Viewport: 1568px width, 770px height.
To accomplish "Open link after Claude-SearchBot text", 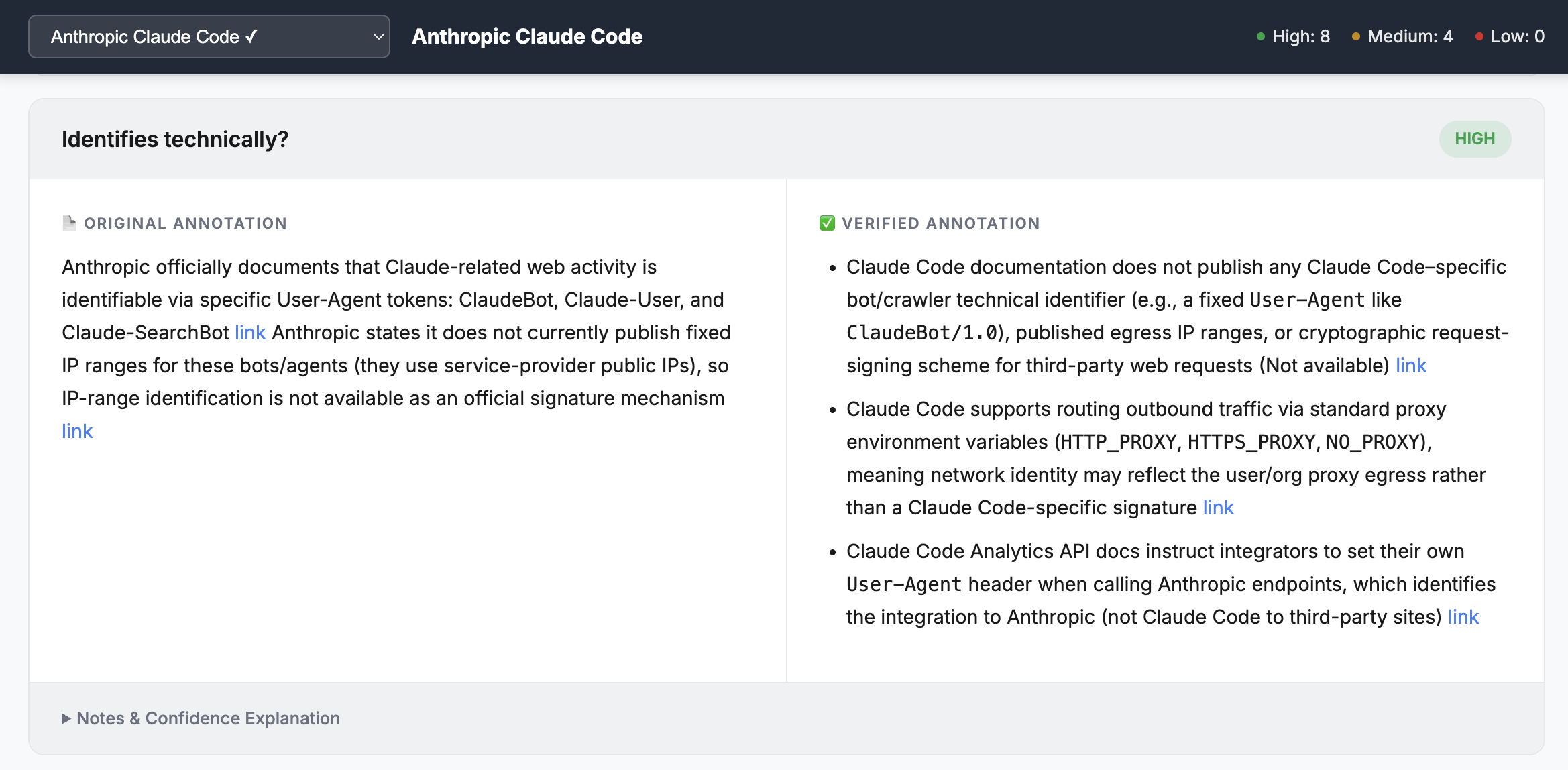I will (250, 333).
